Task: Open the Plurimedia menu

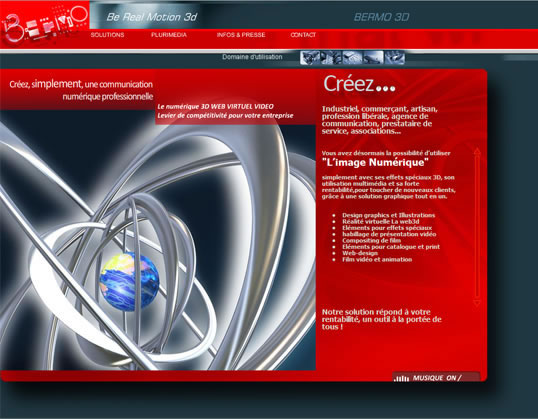Action: tap(169, 35)
